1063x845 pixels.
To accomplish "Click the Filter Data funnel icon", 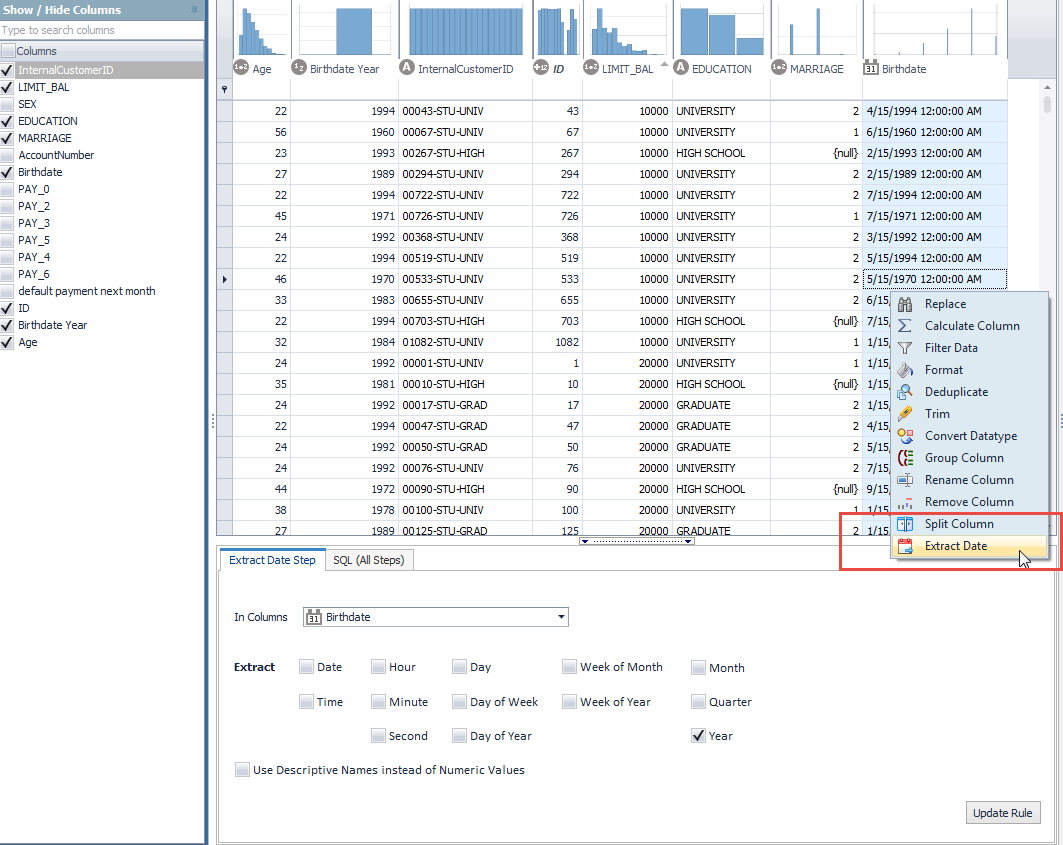I will click(905, 348).
